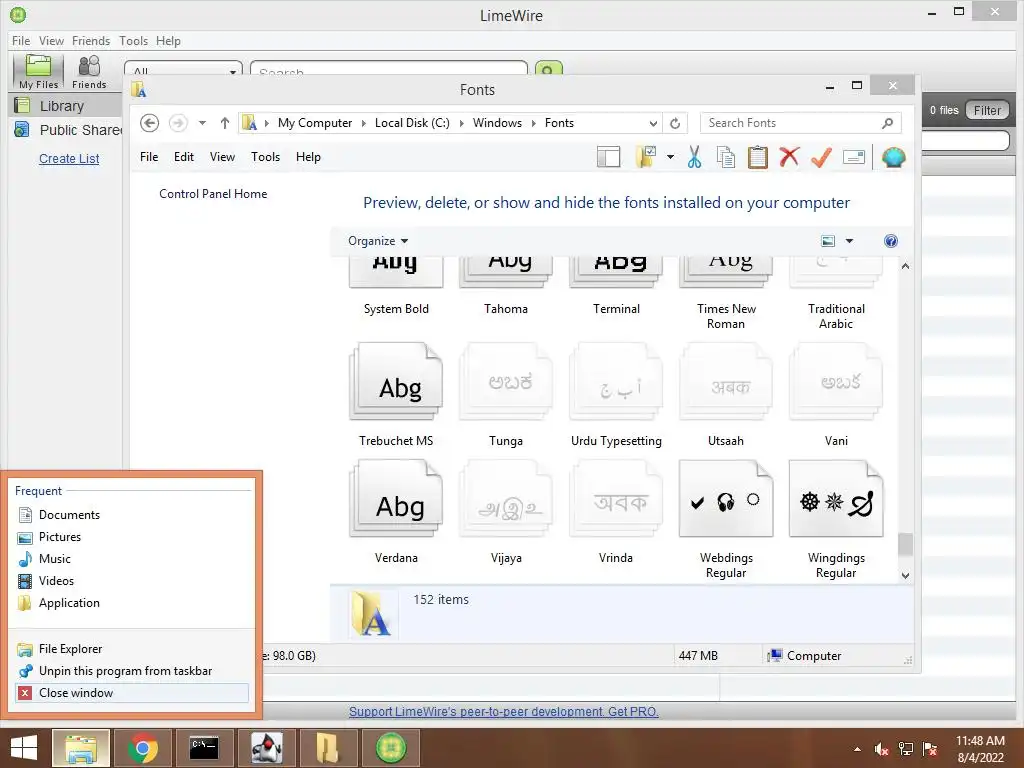The height and width of the screenshot is (768, 1024).
Task: Open the Fonts window File menu
Action: click(x=149, y=157)
